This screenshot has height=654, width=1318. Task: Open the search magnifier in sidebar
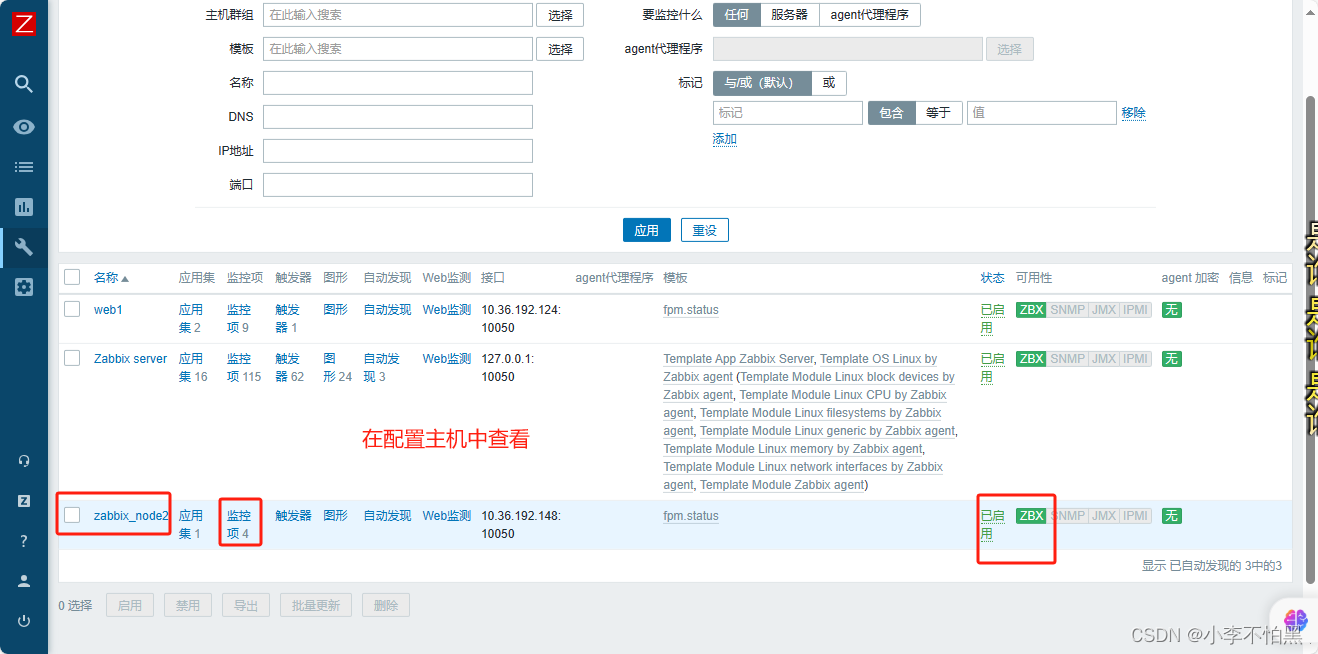[x=24, y=84]
